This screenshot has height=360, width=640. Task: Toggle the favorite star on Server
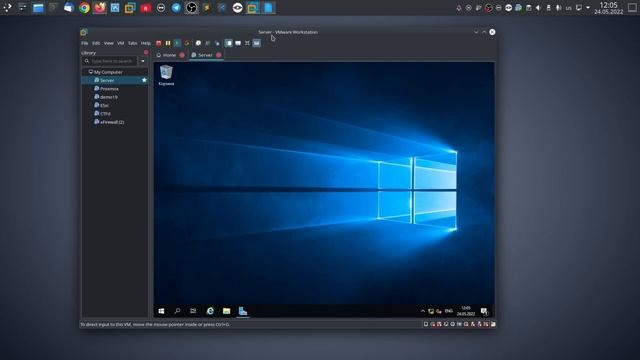(x=144, y=80)
